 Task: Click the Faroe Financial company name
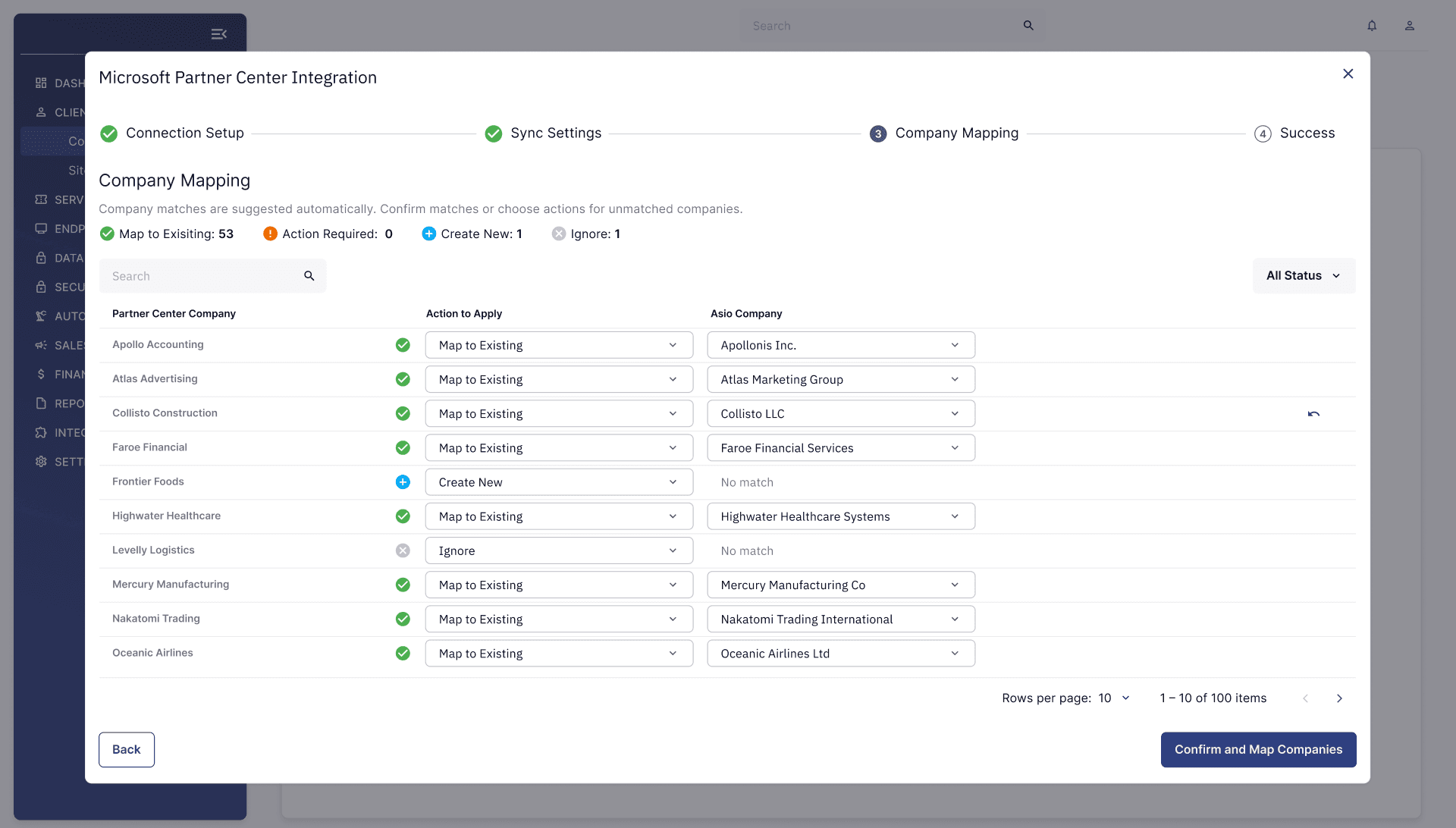(x=149, y=447)
